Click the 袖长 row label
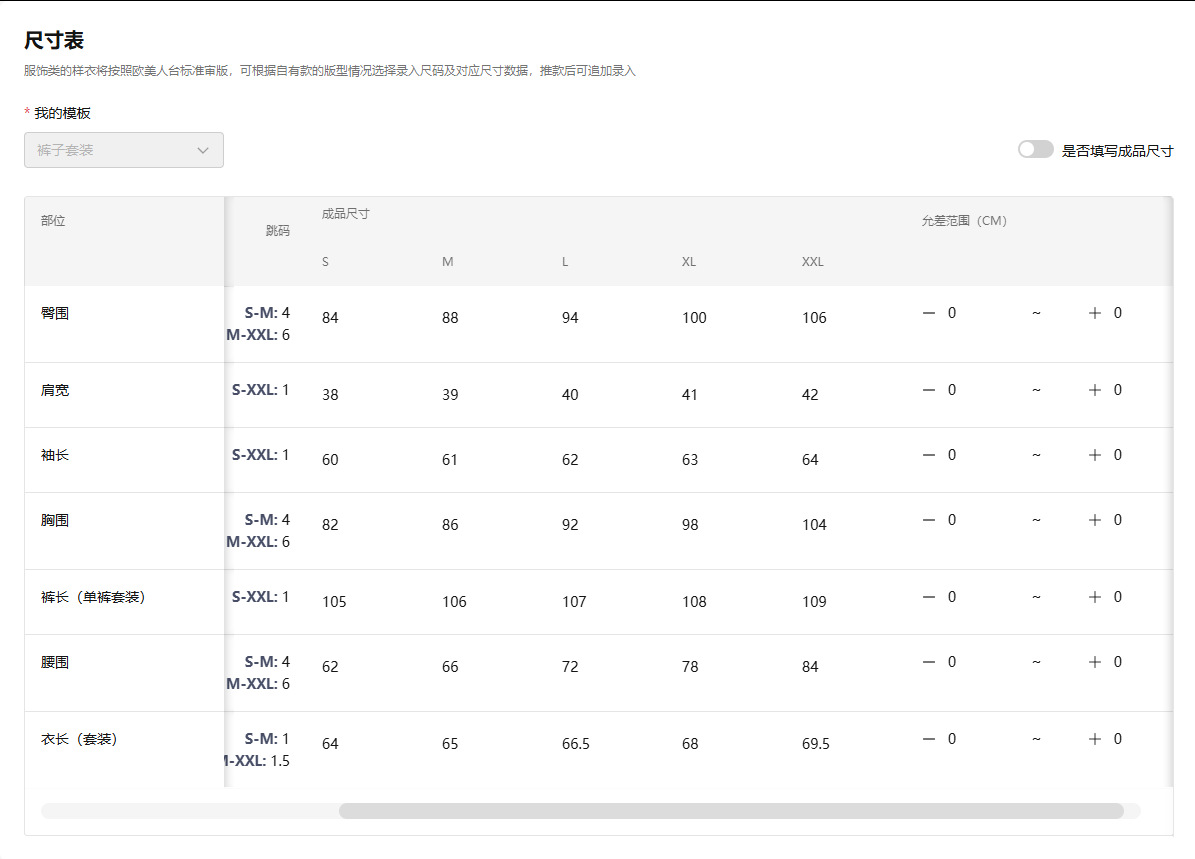 pyautogui.click(x=56, y=454)
